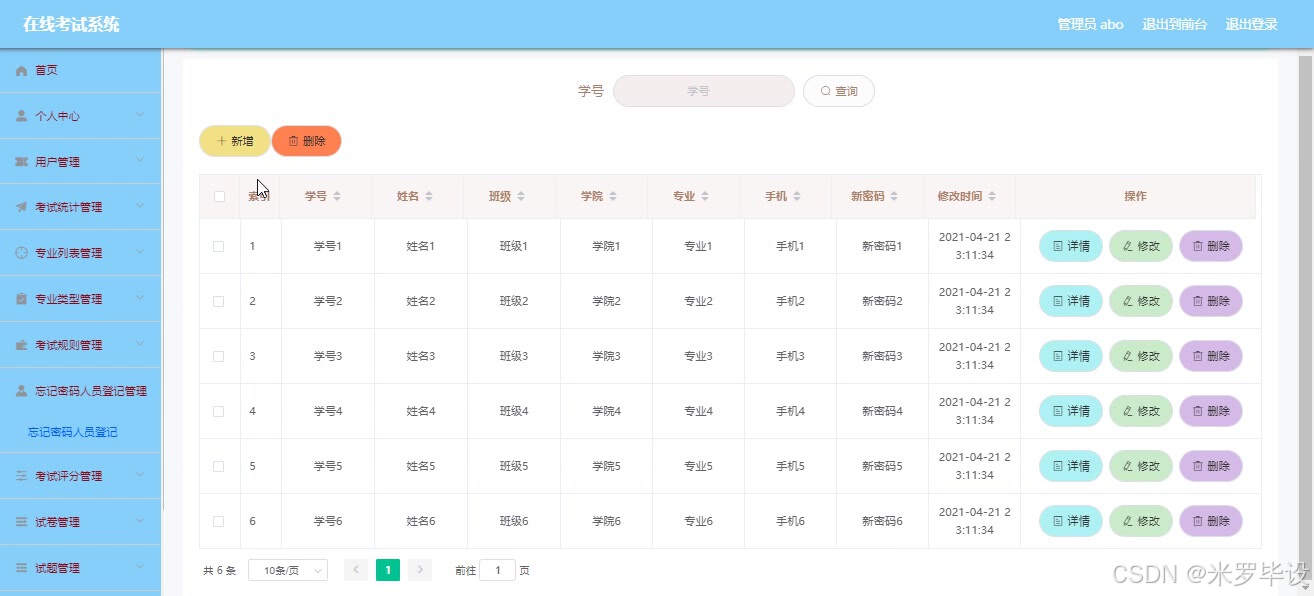Click the home icon beside 首页
The width and height of the screenshot is (1314, 596).
(x=21, y=70)
